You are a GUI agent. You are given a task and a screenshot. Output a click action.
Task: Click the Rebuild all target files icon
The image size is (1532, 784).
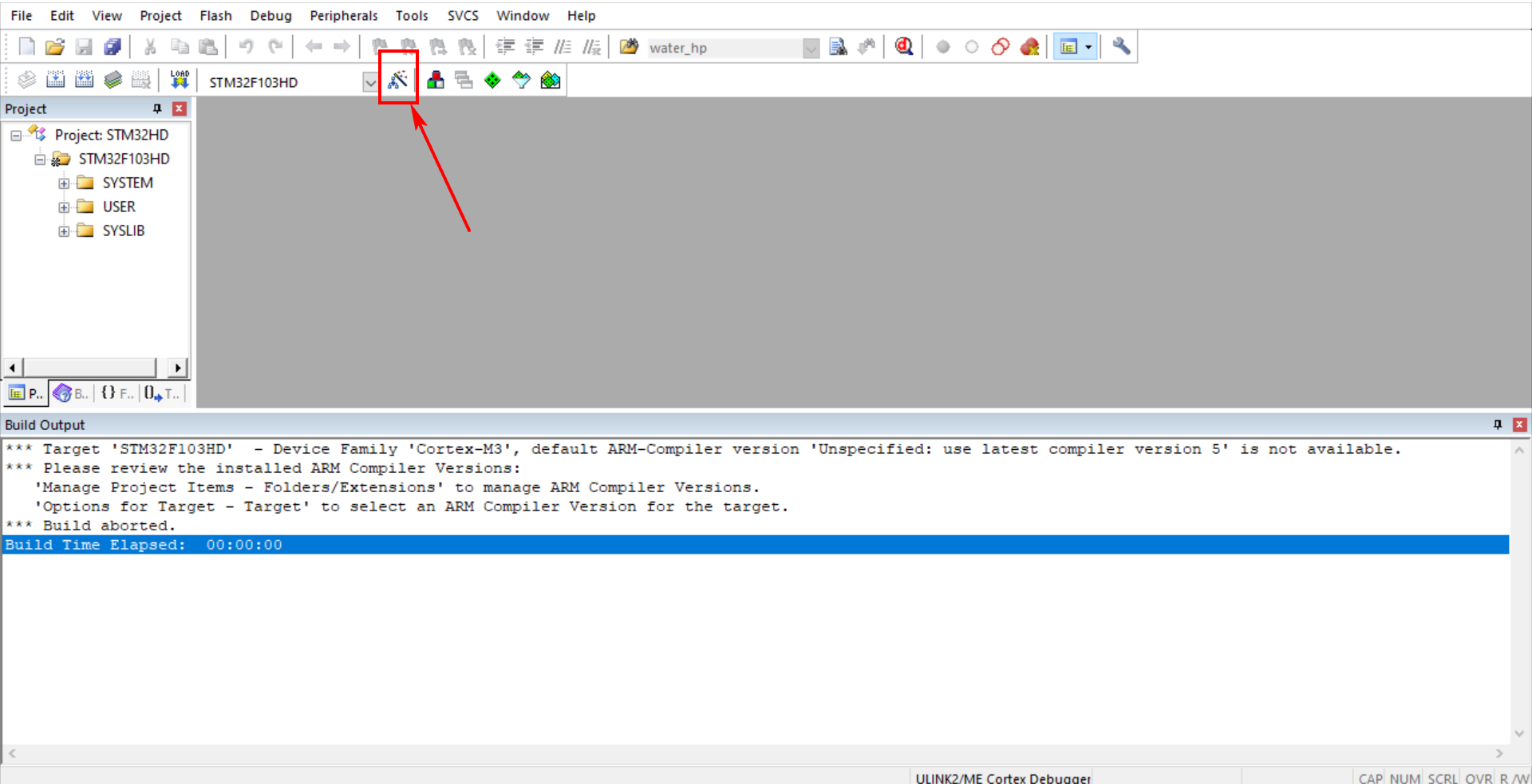84,80
